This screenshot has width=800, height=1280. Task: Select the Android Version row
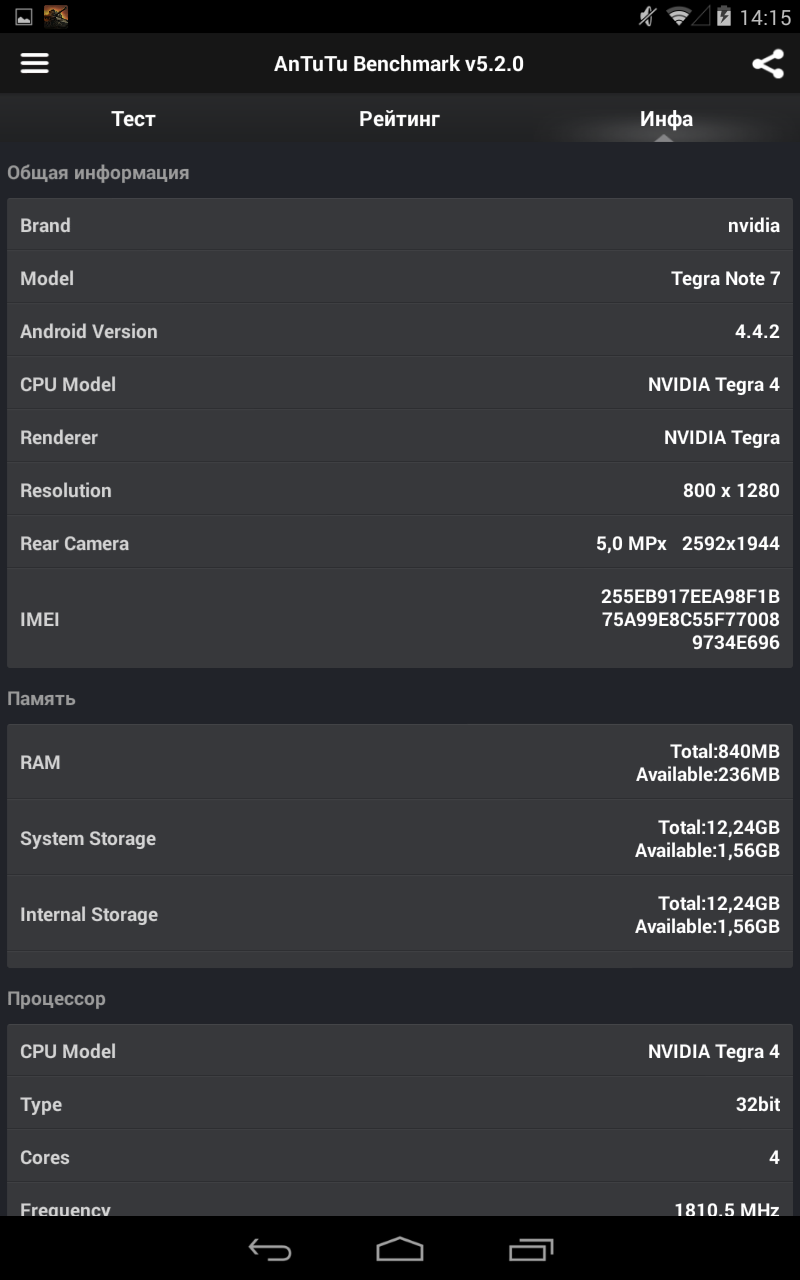pyautogui.click(x=400, y=331)
